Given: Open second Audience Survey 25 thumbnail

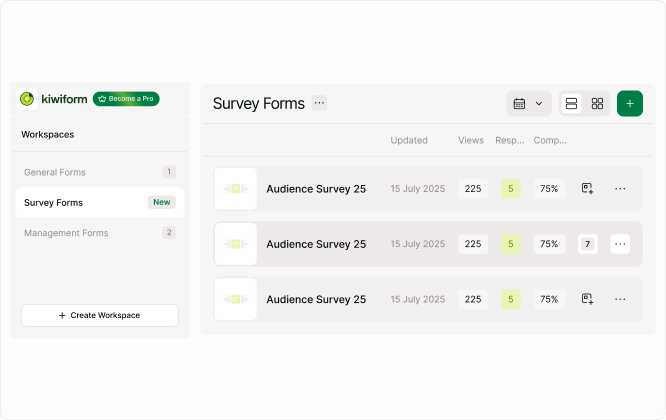Looking at the screenshot, I should click(236, 244).
